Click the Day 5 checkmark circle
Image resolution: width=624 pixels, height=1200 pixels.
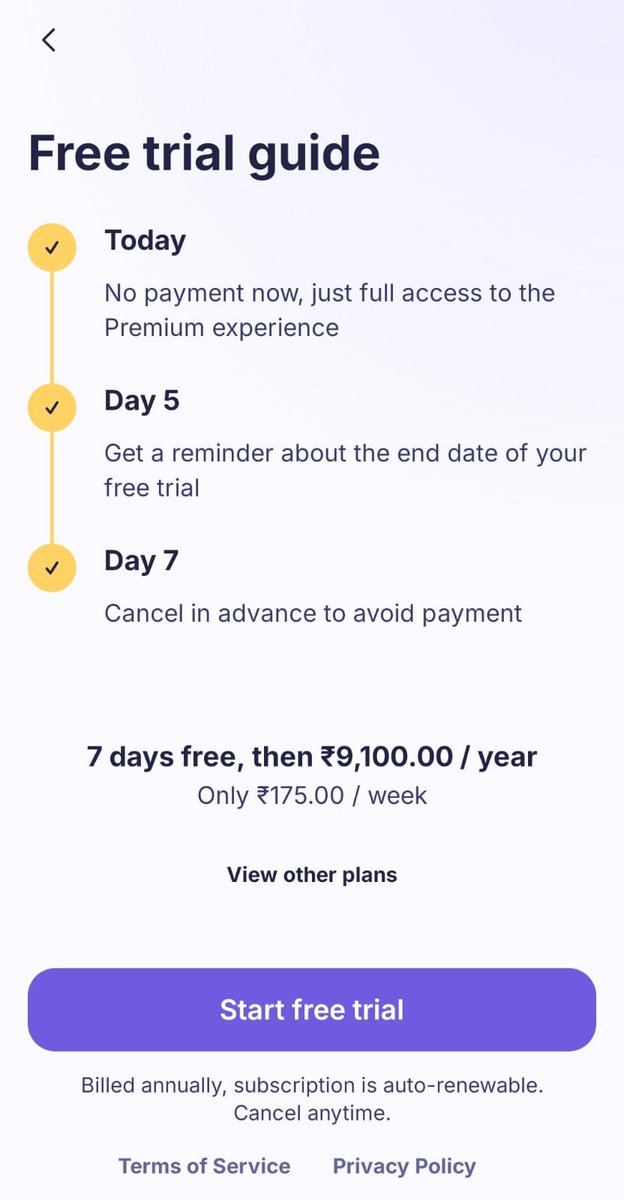(52, 407)
